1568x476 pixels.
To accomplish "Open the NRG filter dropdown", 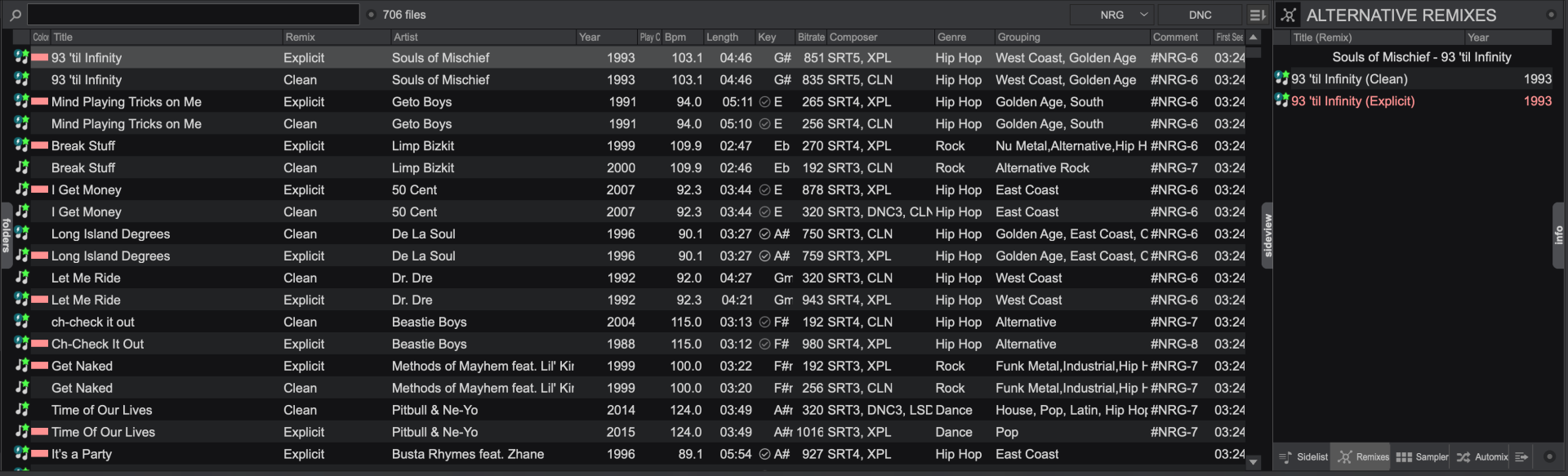I will coord(1111,15).
